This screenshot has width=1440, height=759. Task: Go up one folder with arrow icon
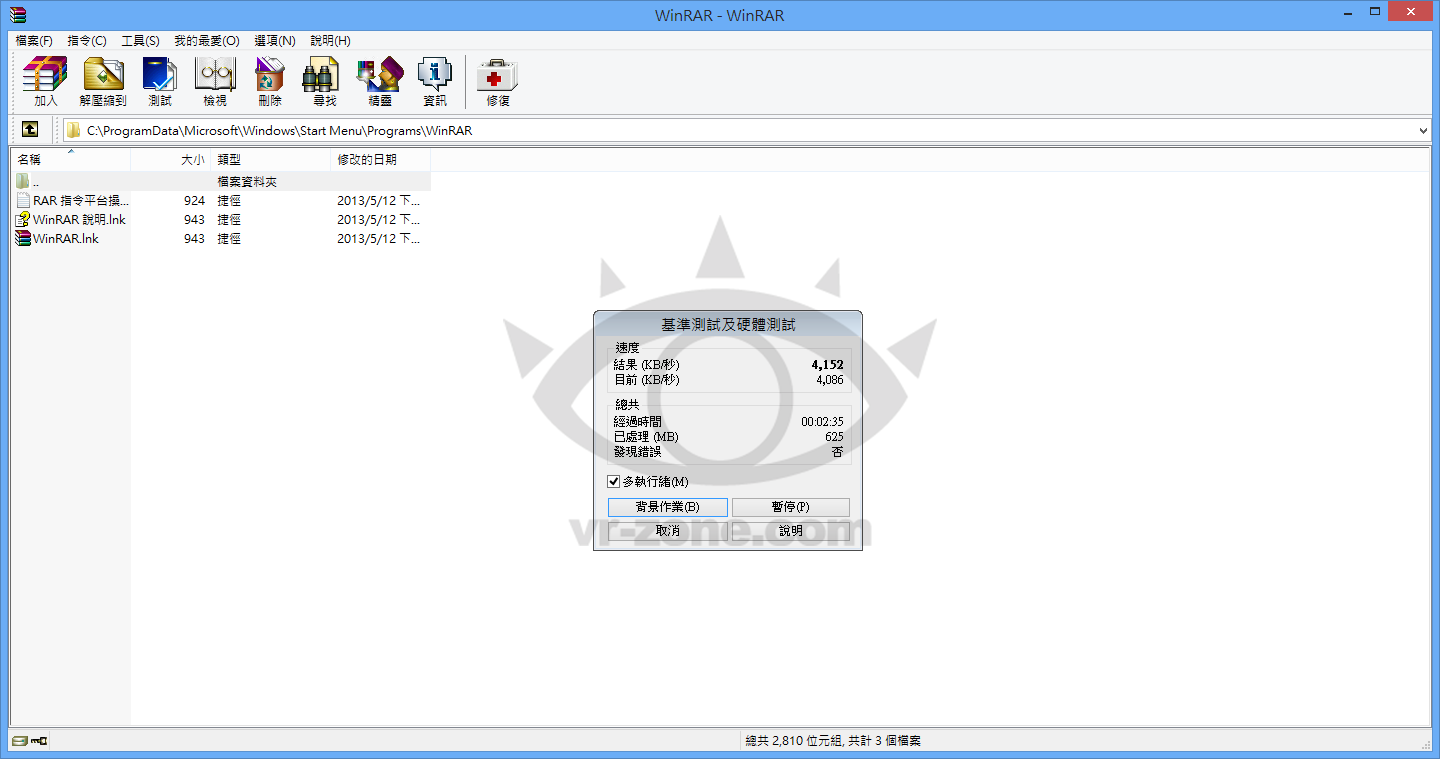pos(30,130)
